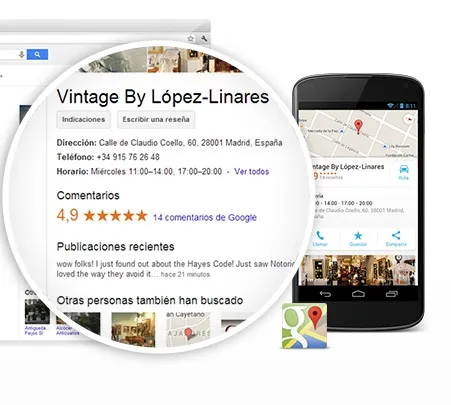Open 14 comentarios de Google link
Viewport: 451px width, 405px height.
click(205, 218)
